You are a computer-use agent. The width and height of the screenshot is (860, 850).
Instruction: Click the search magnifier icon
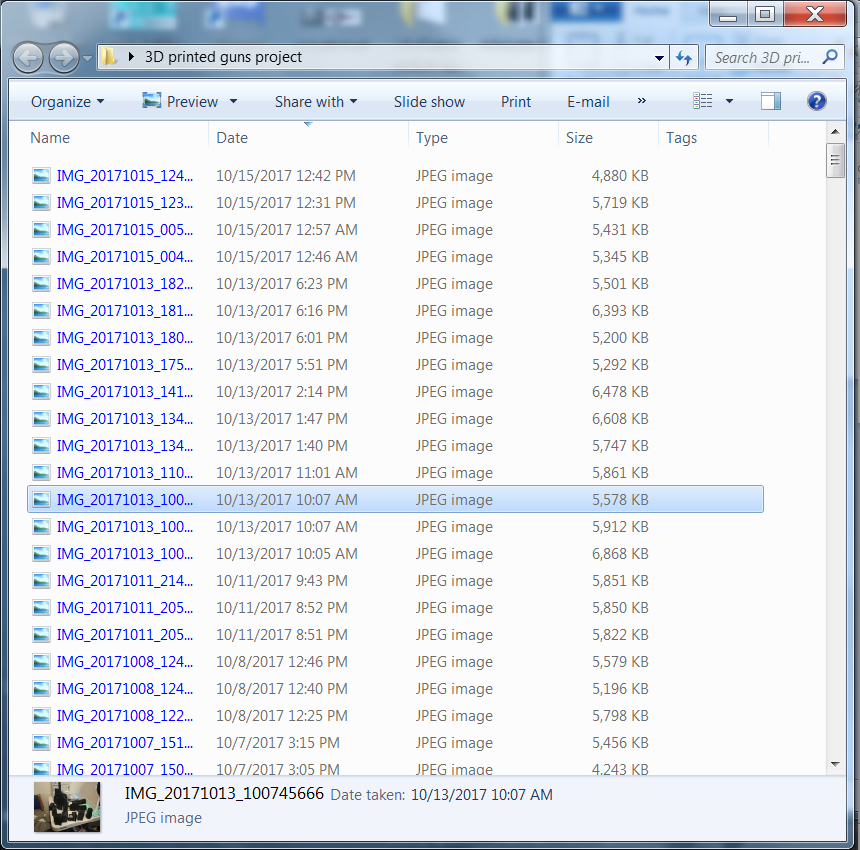point(830,56)
